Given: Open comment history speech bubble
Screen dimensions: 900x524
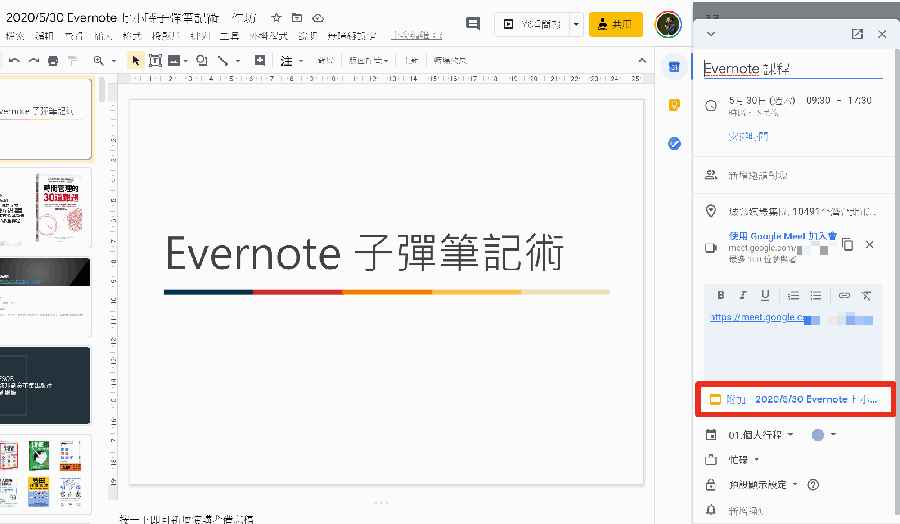Looking at the screenshot, I should tap(472, 24).
